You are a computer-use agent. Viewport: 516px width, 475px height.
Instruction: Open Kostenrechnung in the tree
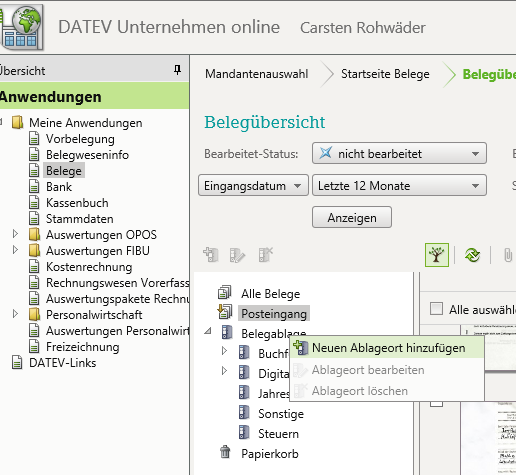pos(89,267)
